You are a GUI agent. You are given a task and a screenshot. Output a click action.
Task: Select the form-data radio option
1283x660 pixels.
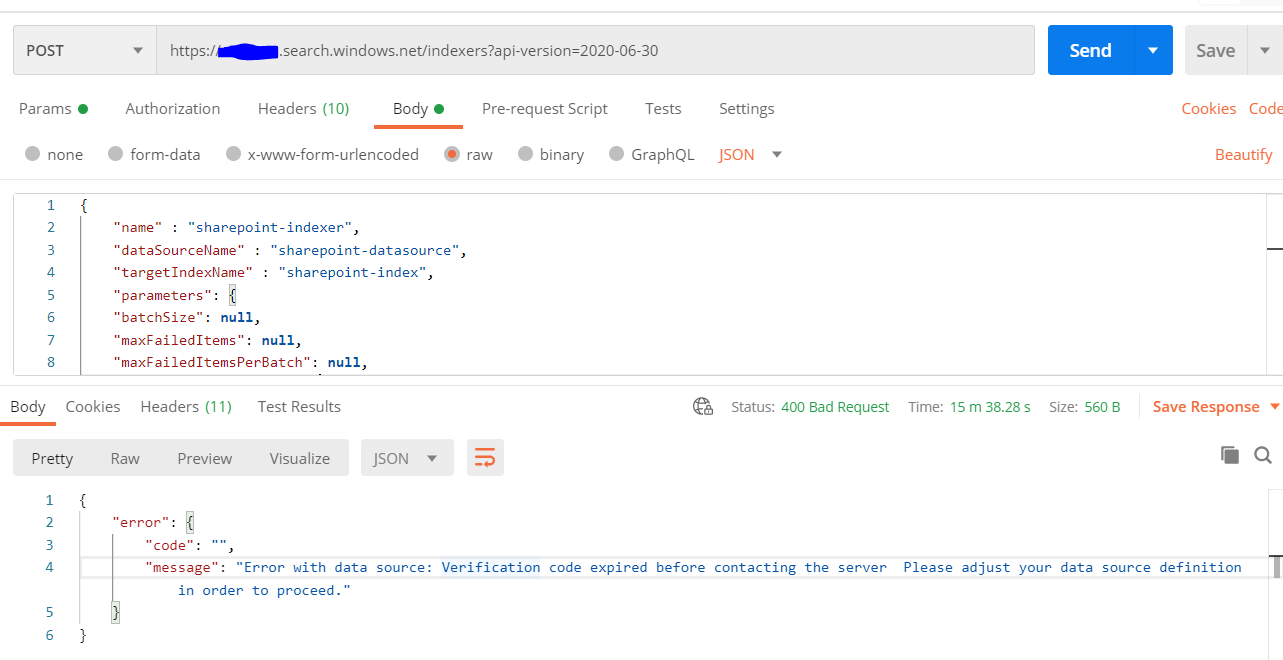pos(116,154)
